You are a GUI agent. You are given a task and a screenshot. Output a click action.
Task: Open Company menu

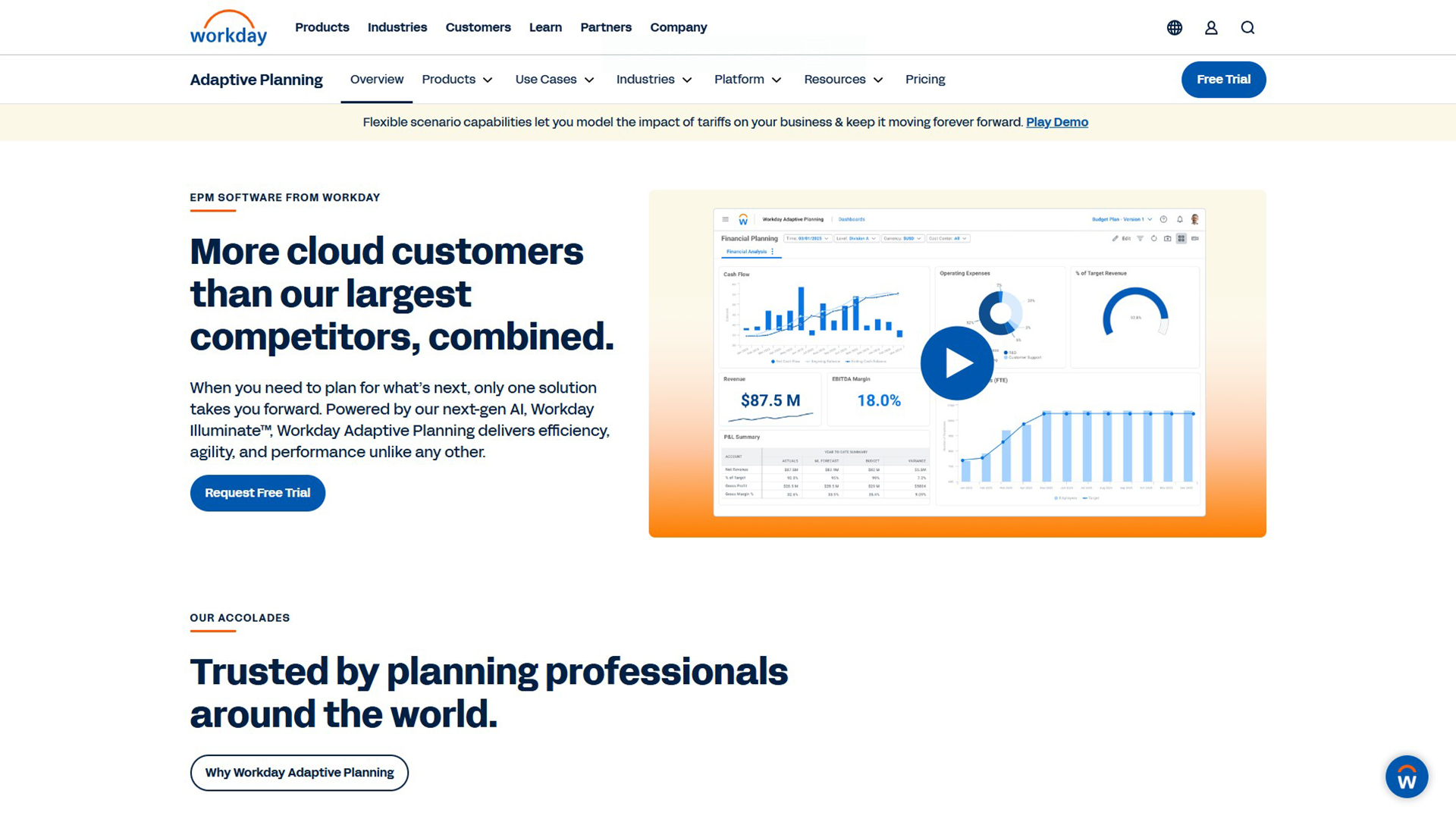[x=679, y=27]
